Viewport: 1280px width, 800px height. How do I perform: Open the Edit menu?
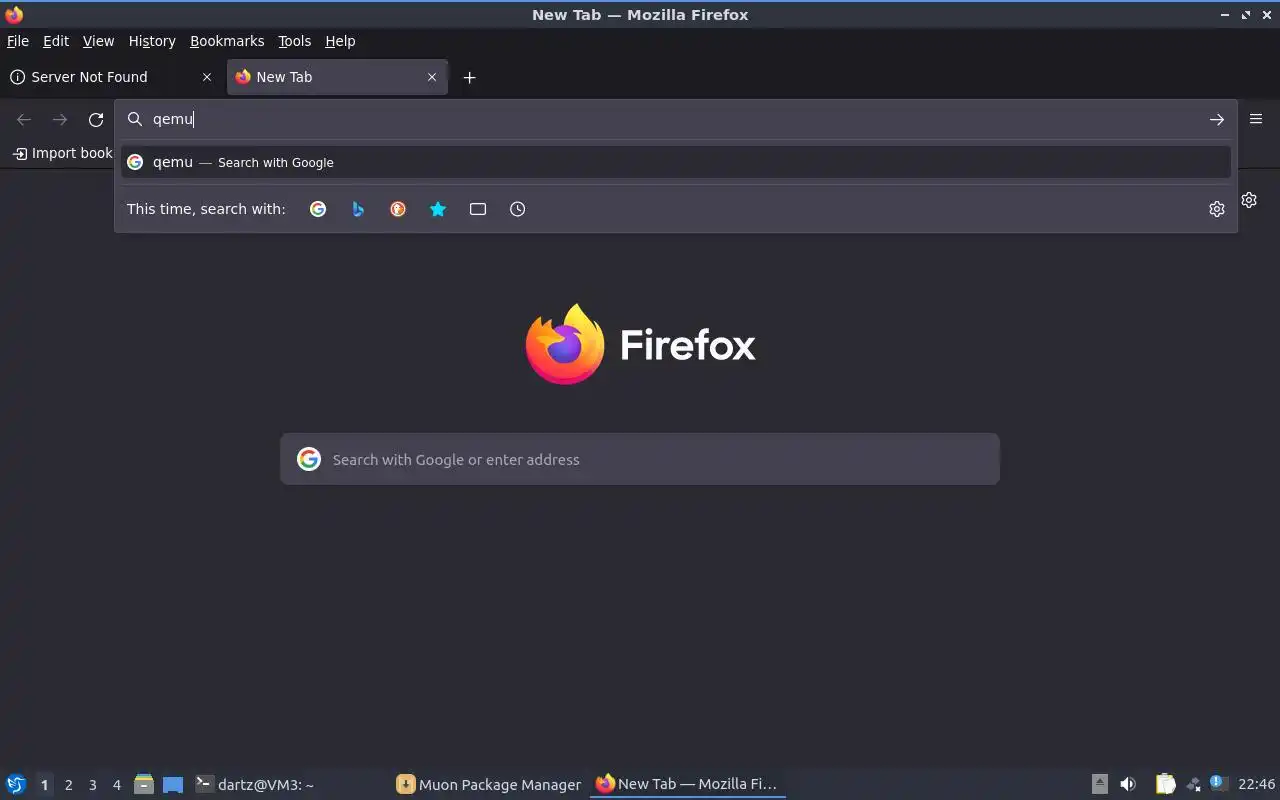point(56,41)
